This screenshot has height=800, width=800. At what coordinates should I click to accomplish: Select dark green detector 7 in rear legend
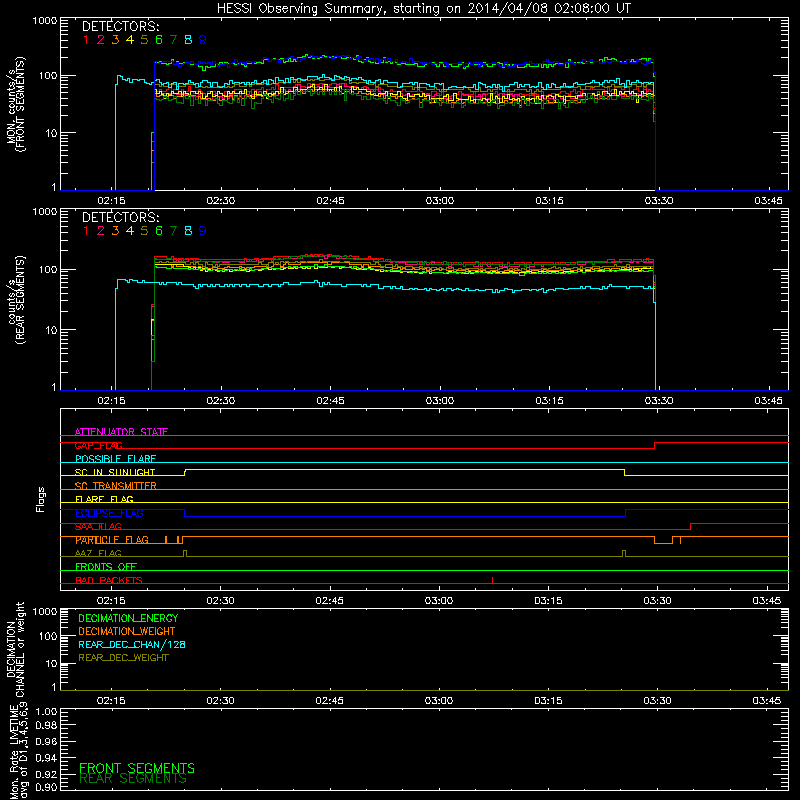point(173,231)
